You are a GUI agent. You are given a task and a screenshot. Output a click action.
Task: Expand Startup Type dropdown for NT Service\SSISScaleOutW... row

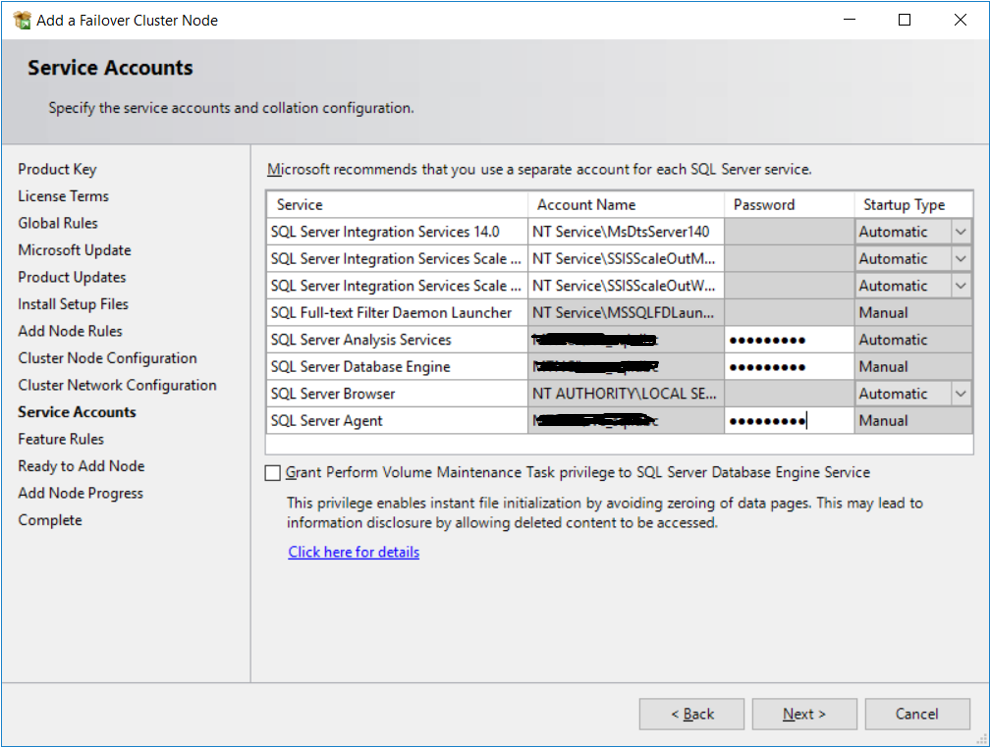tap(961, 286)
